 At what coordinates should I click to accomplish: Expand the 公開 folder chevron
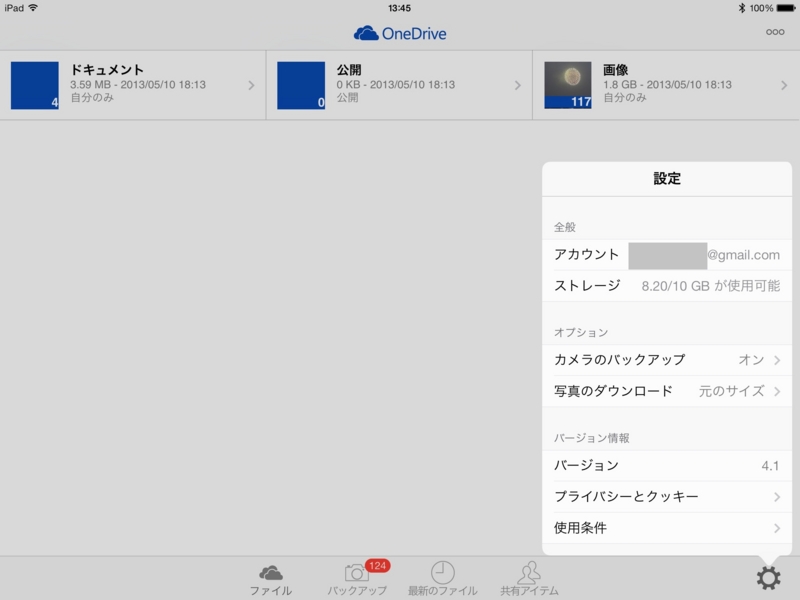[x=516, y=84]
